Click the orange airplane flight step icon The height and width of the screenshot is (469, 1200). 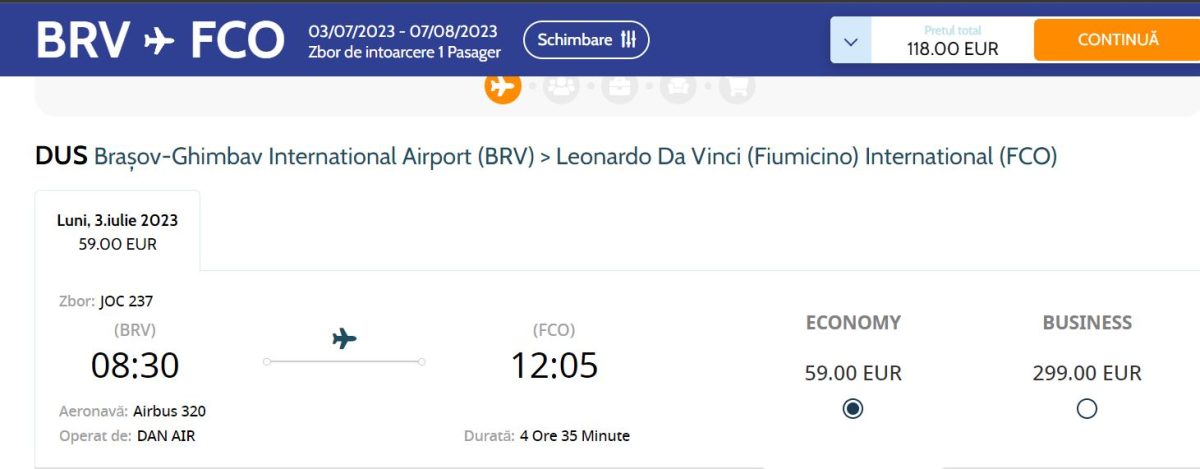503,86
